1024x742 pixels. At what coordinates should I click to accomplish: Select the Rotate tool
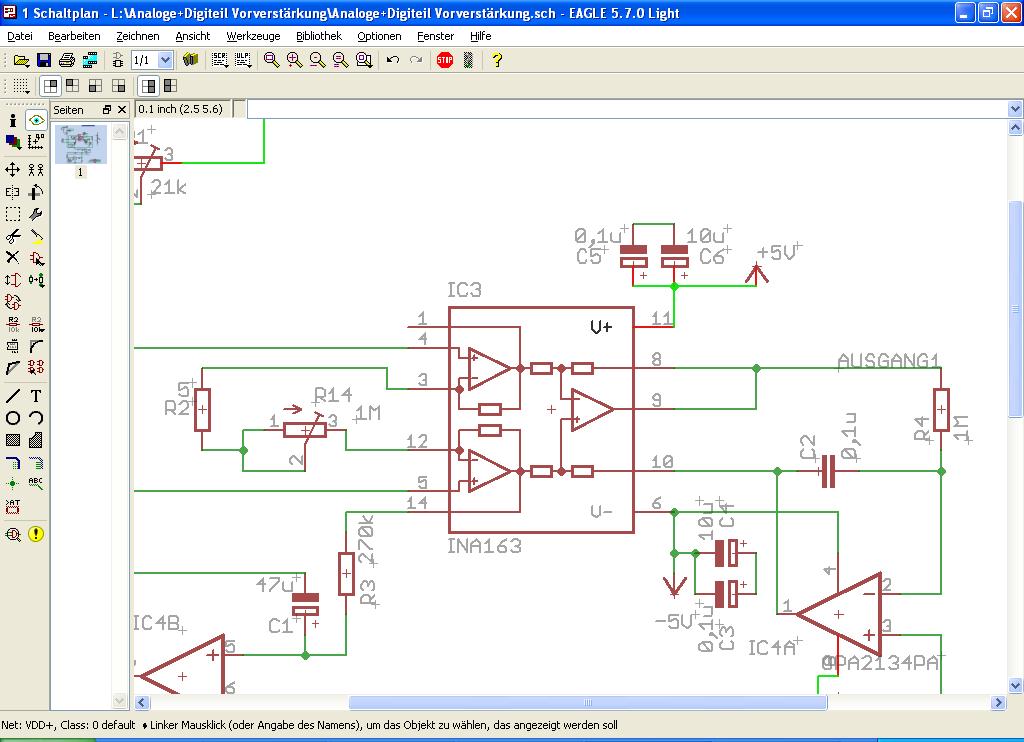pyautogui.click(x=36, y=192)
